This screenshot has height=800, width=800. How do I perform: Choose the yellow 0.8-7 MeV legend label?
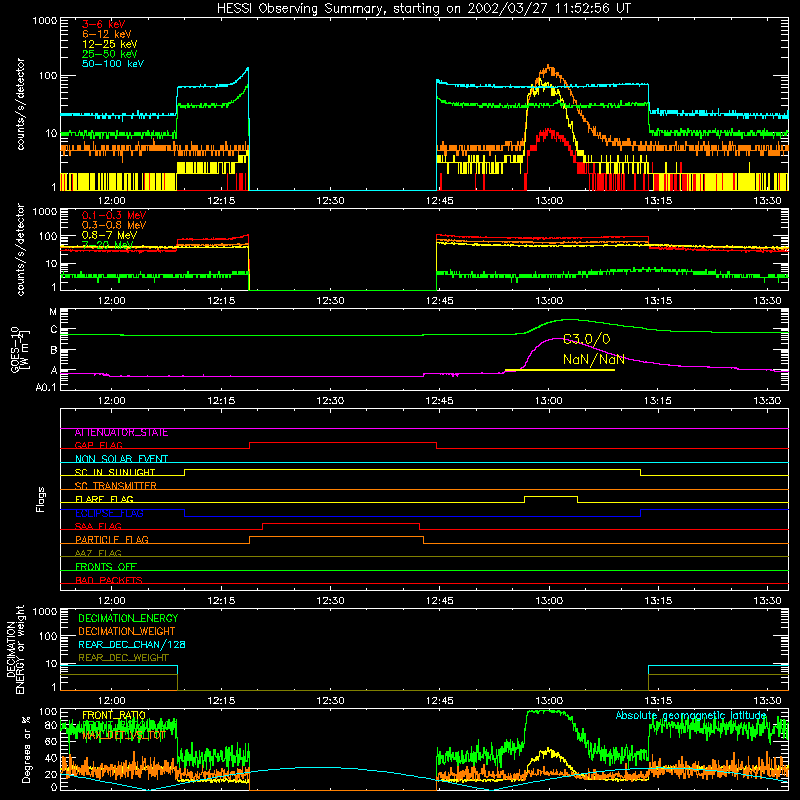tap(110, 235)
